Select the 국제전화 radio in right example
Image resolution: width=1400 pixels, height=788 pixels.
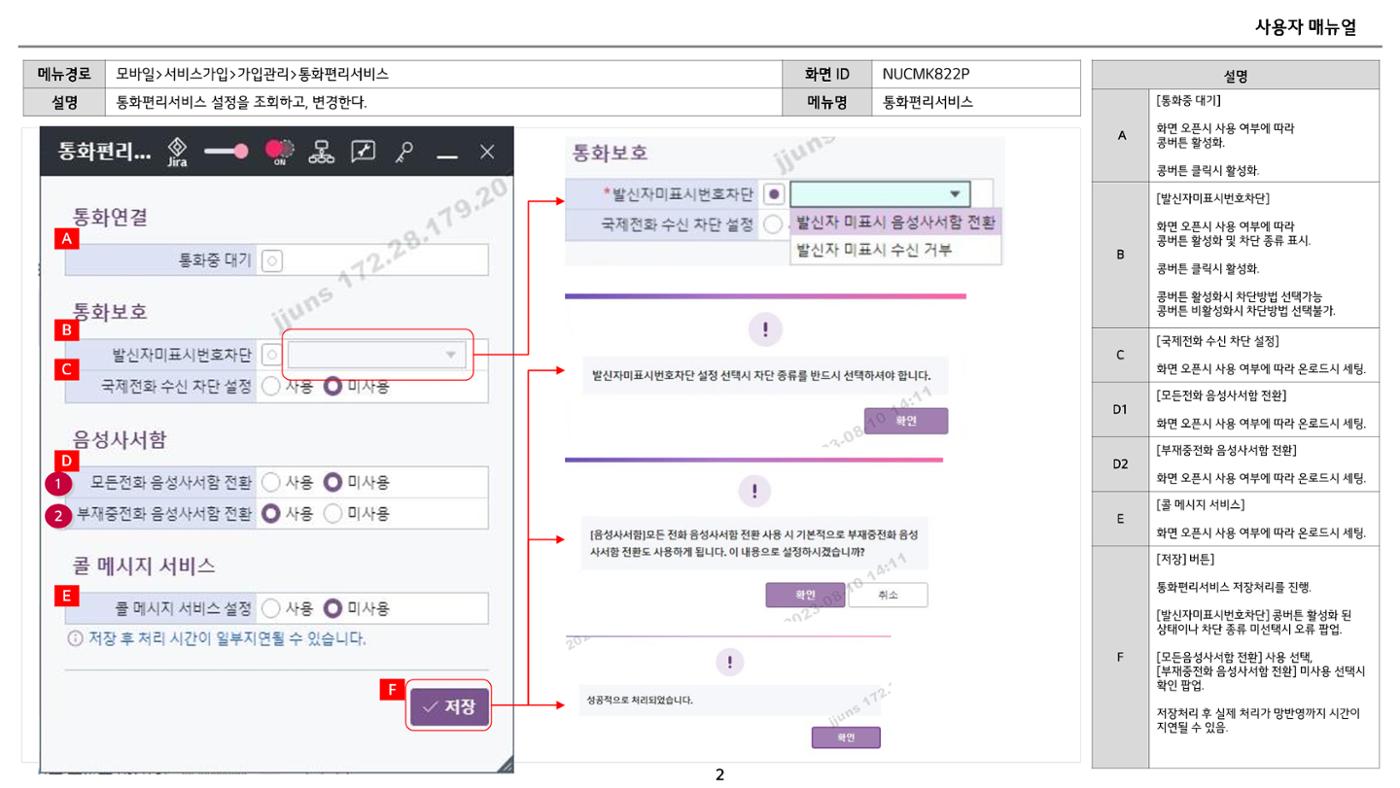click(x=773, y=225)
